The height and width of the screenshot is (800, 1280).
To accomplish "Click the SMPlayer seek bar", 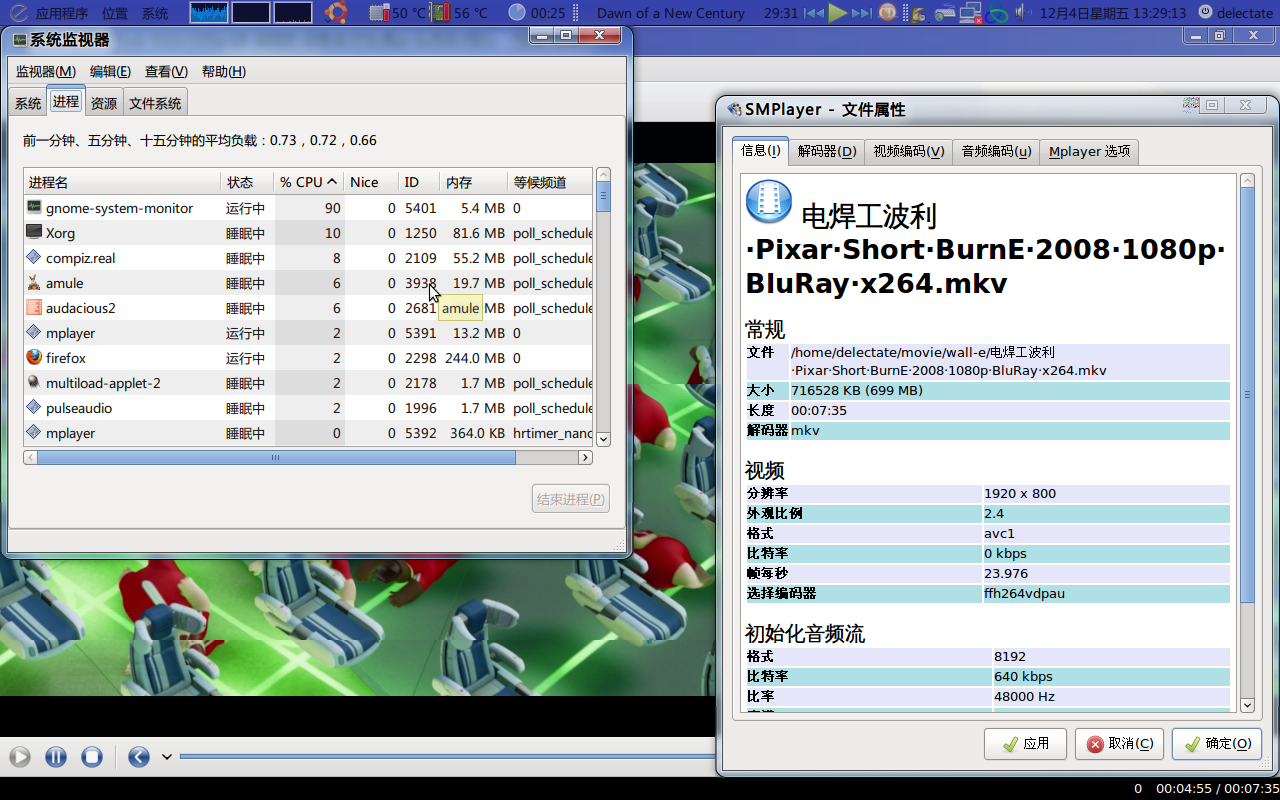I will [447, 757].
